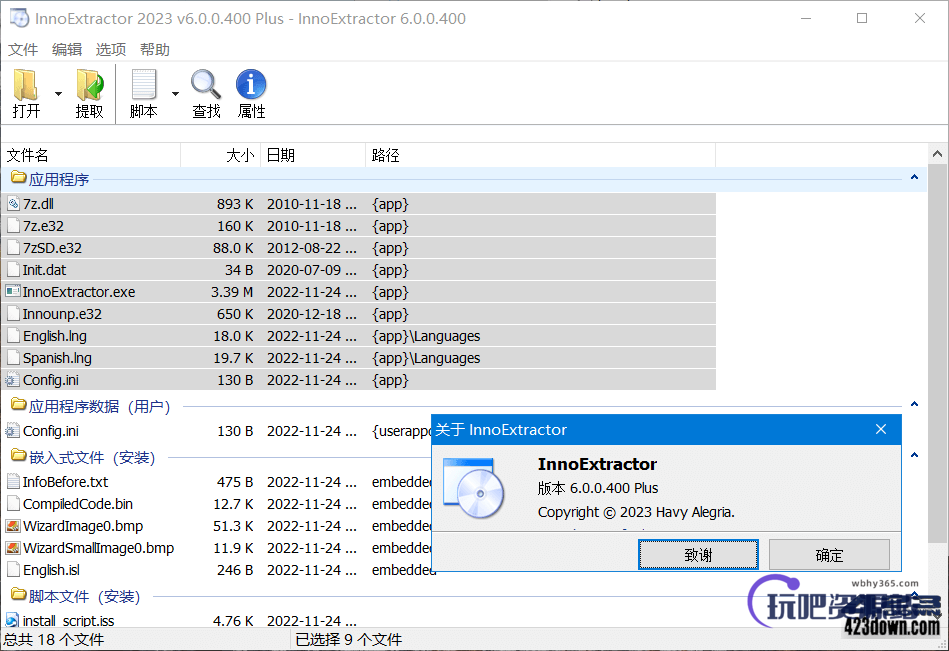The width and height of the screenshot is (949, 651).
Task: Click the {app}\Languages path of English.lng
Action: tap(426, 336)
